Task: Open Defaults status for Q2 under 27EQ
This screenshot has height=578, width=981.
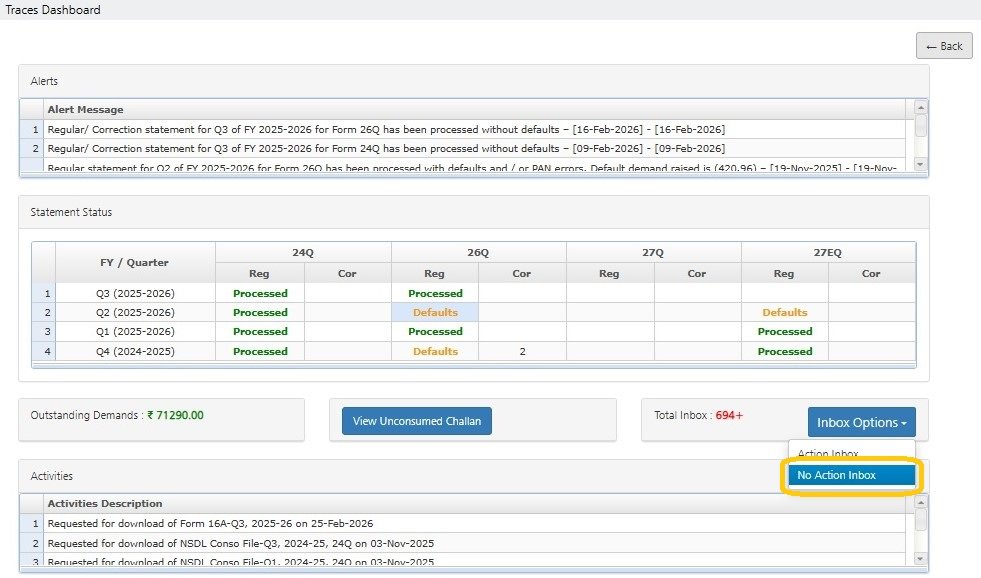Action: 783,312
